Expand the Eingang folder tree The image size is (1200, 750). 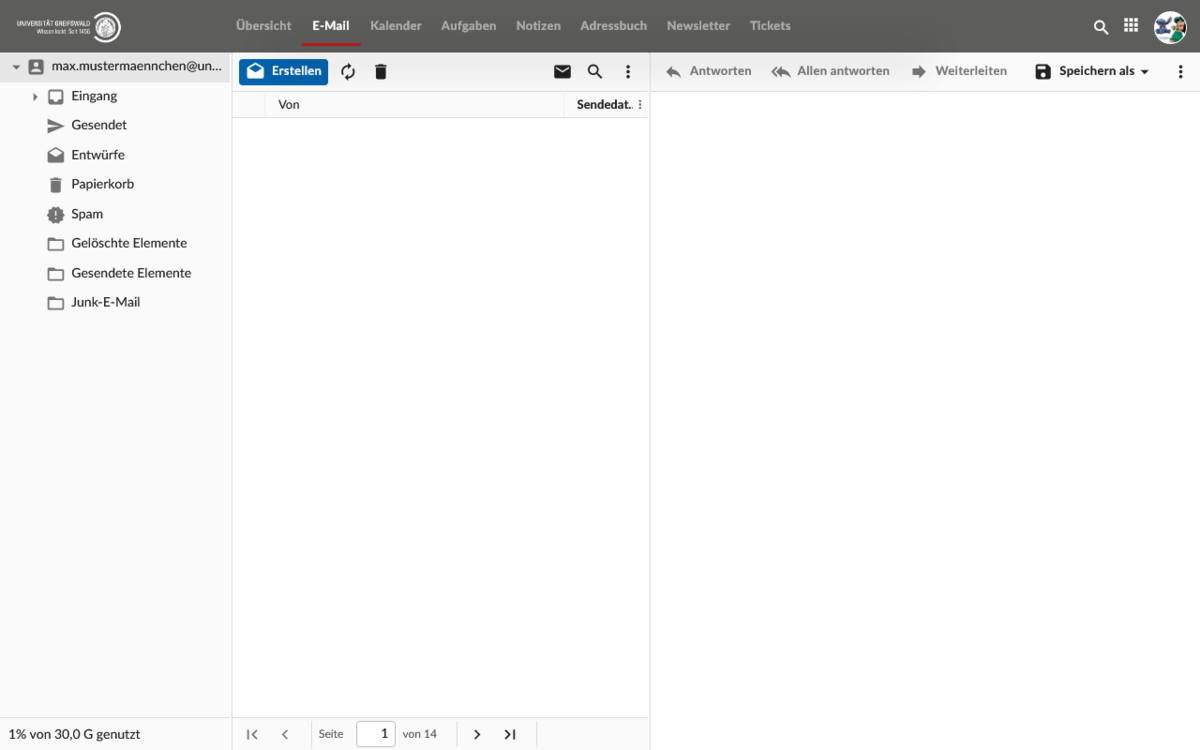(35, 97)
